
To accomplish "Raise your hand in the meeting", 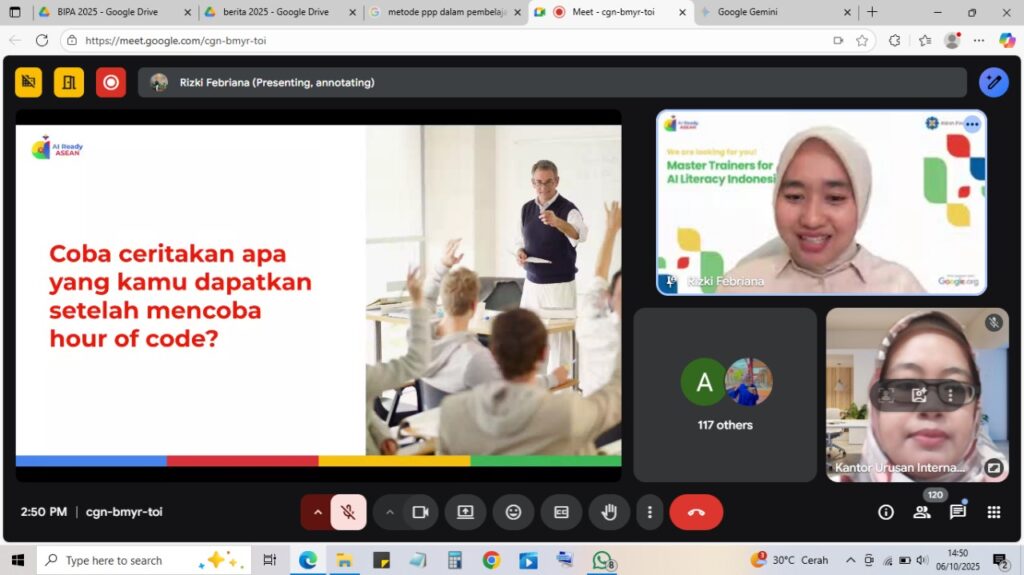I will 608,512.
